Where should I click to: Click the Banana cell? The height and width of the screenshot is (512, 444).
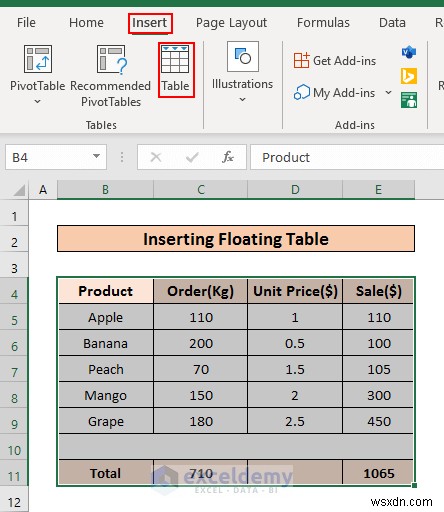[x=106, y=343]
